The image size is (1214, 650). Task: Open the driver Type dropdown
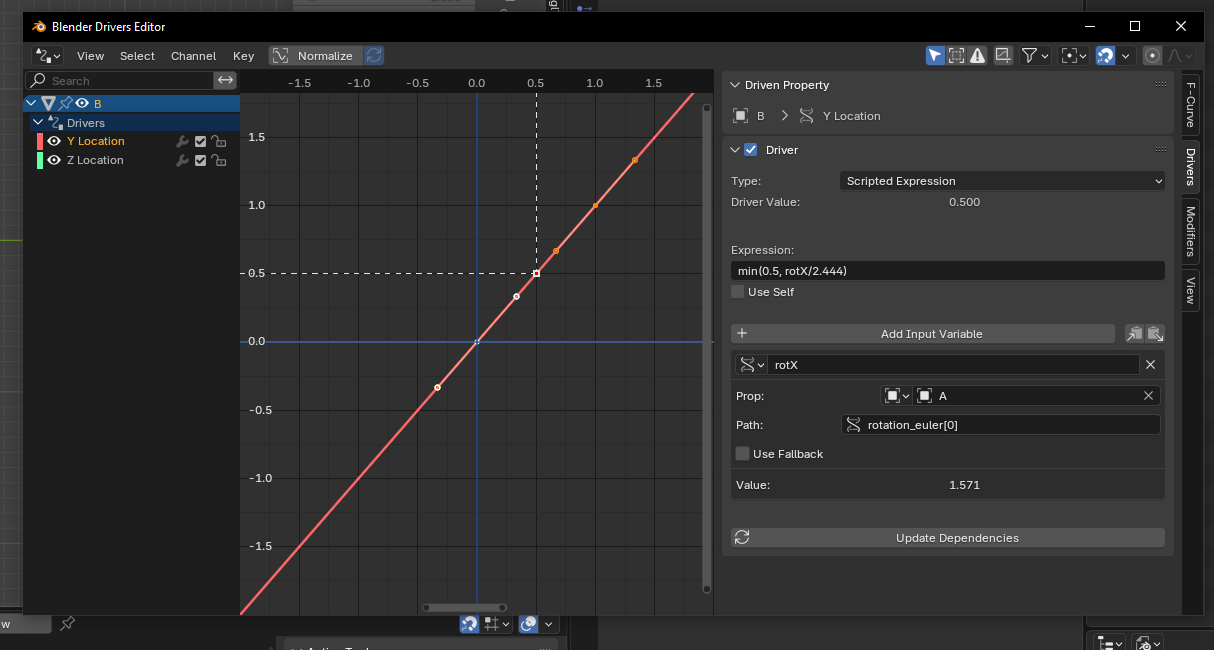(x=1002, y=181)
